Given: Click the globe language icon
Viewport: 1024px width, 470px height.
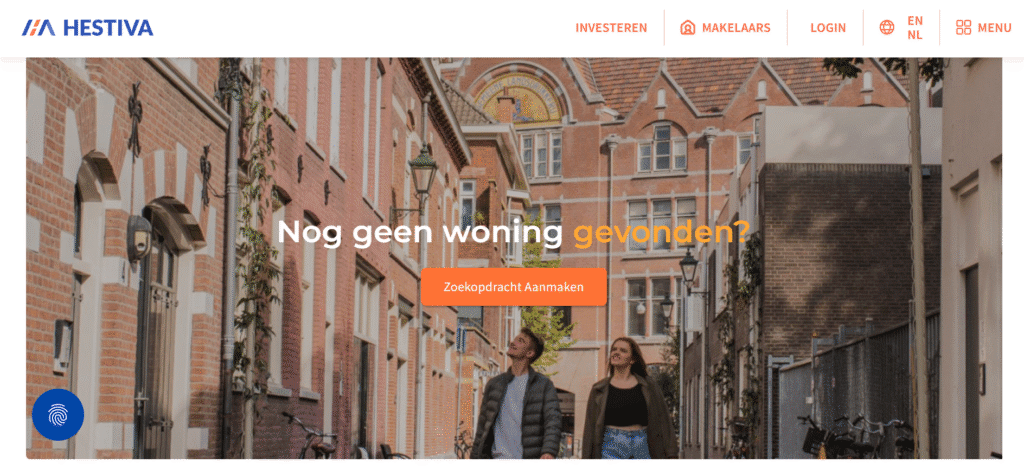Looking at the screenshot, I should [887, 27].
